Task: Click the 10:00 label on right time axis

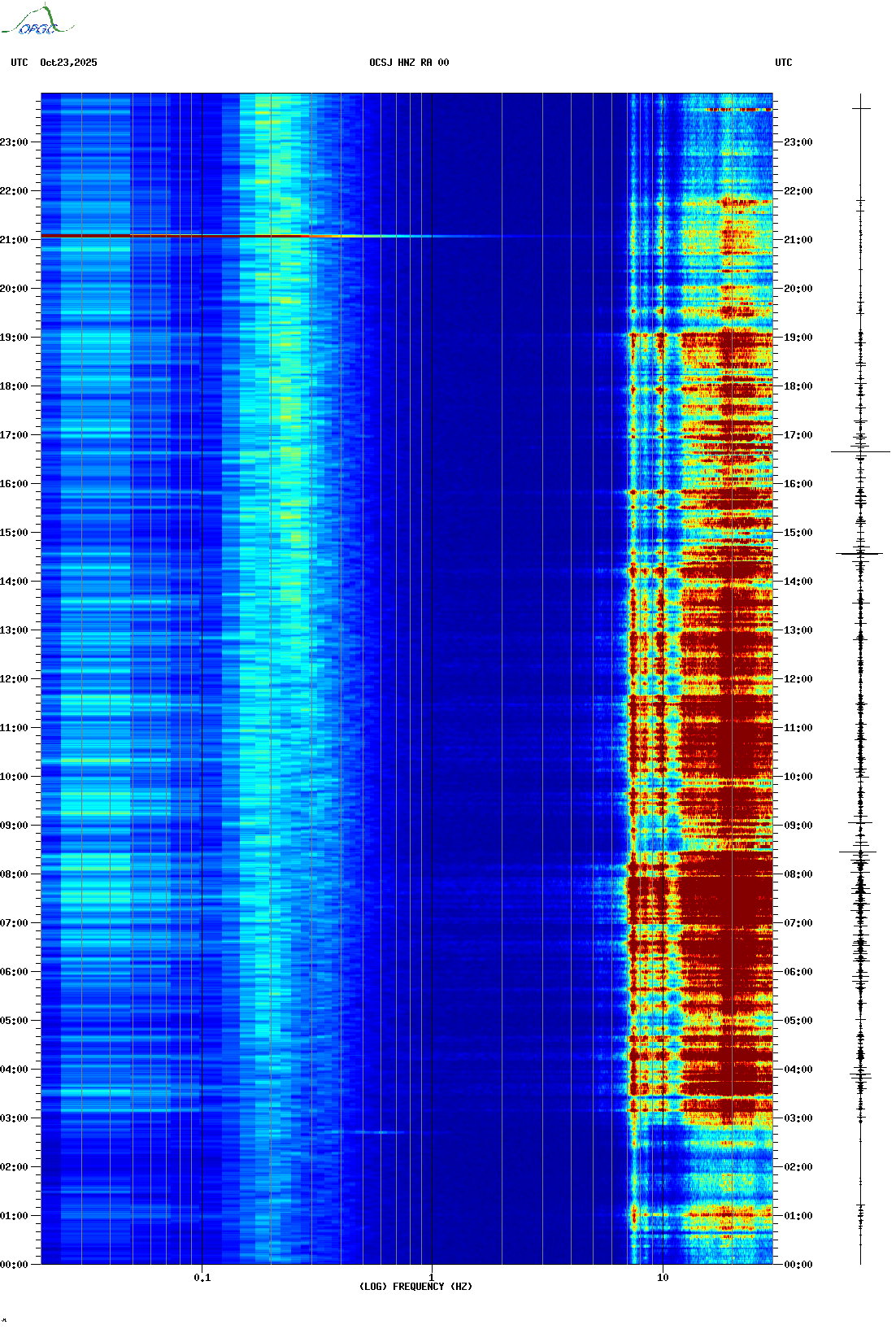Action: pos(798,777)
